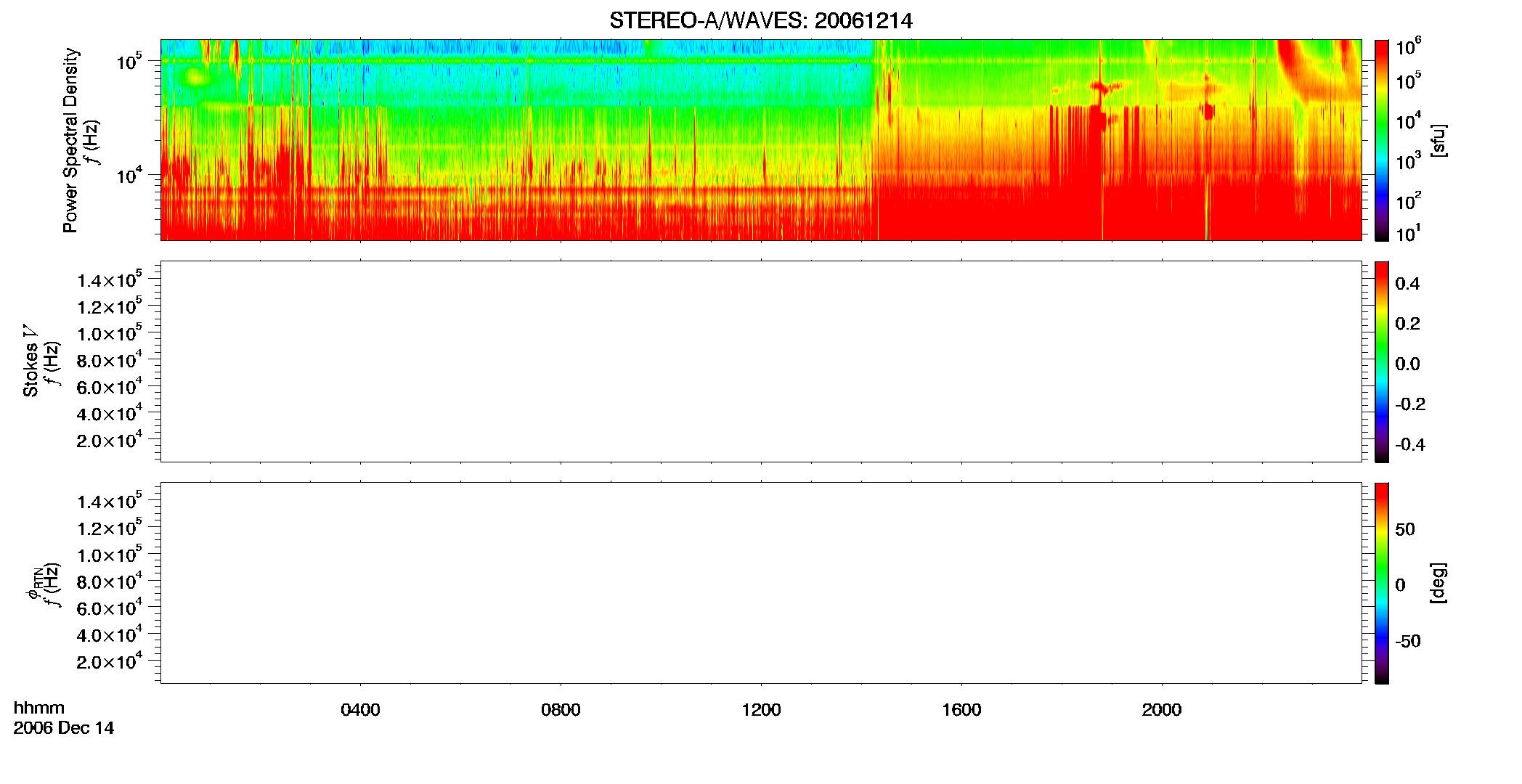Screen dimensions: 1522x784
Task: Click the 0.2 label on the Stokes V colorbar
Action: [1407, 324]
